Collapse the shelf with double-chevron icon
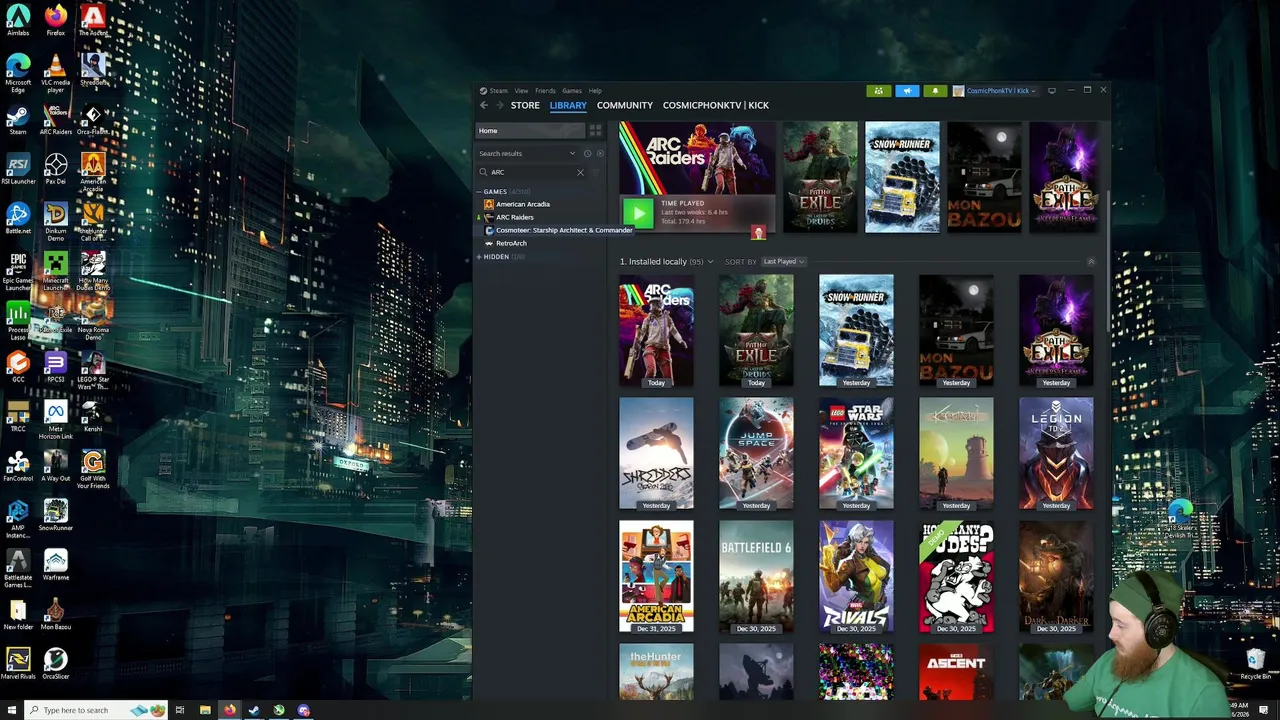This screenshot has height=720, width=1280. (1091, 262)
